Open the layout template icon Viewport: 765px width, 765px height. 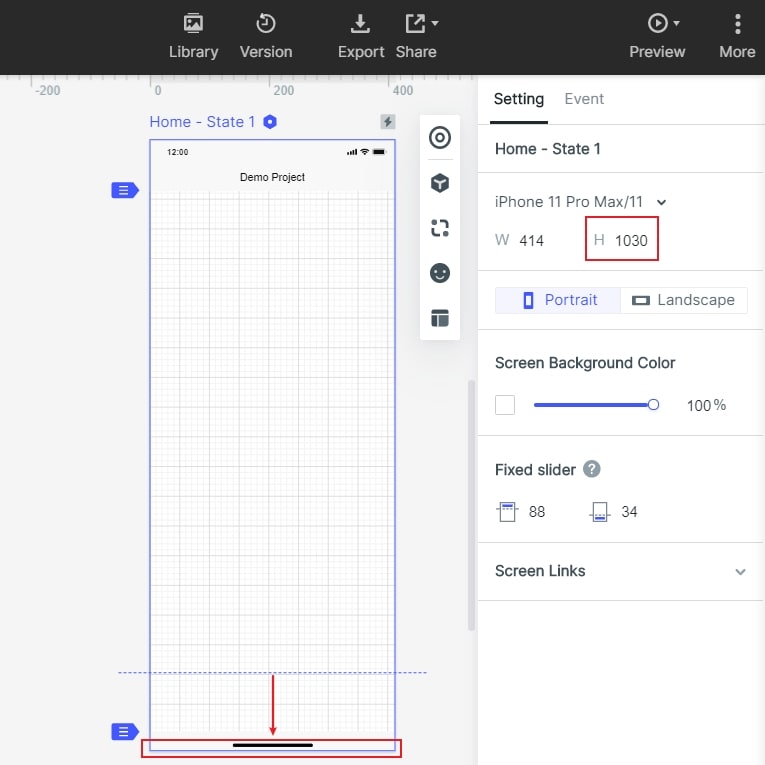coord(440,318)
